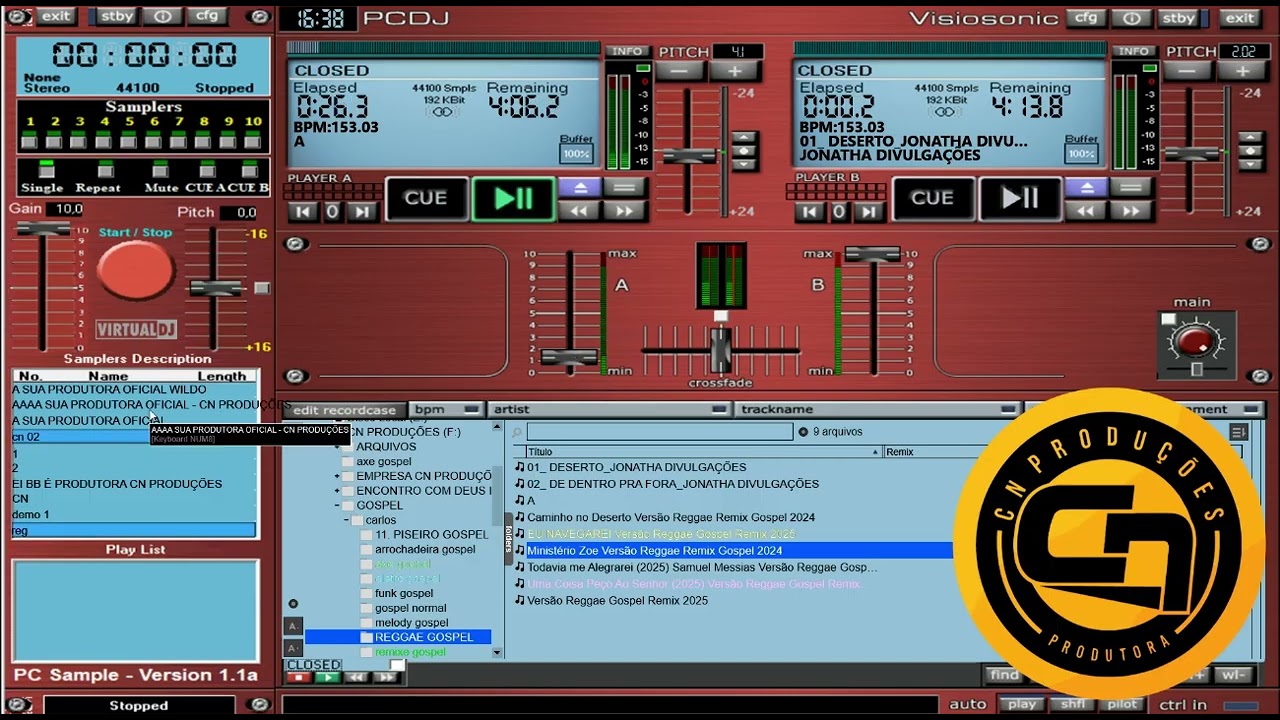Viewport: 1280px width, 720px height.
Task: Decrease Player A pitch with minus button
Action: (x=679, y=71)
